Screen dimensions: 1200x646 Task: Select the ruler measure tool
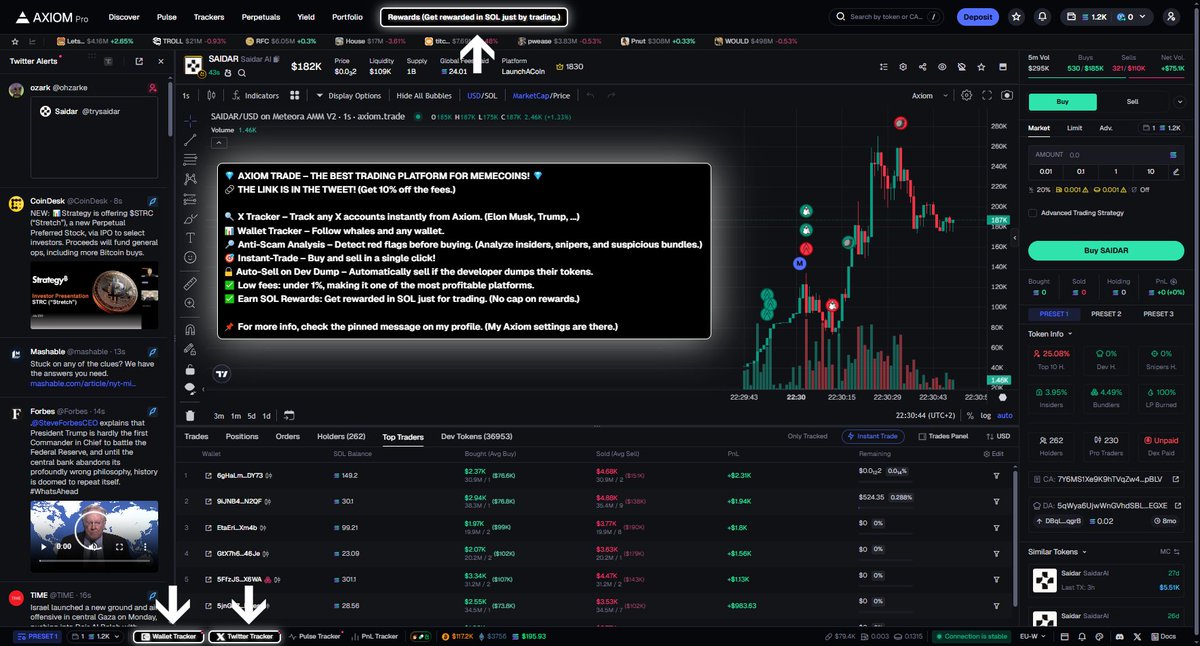[x=190, y=284]
